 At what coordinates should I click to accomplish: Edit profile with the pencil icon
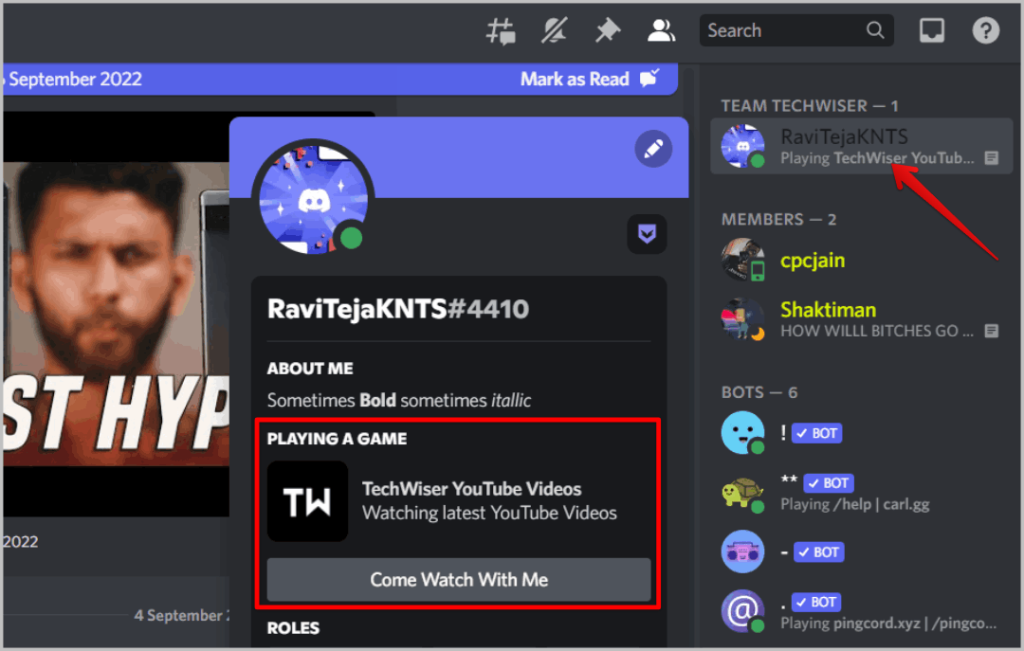(653, 149)
